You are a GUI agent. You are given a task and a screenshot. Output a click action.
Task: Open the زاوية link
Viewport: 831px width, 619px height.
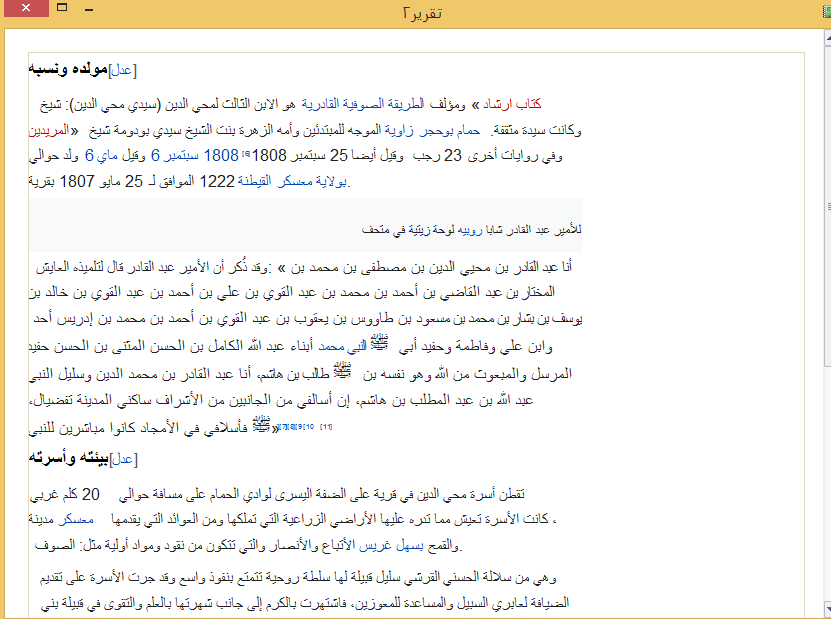click(399, 130)
